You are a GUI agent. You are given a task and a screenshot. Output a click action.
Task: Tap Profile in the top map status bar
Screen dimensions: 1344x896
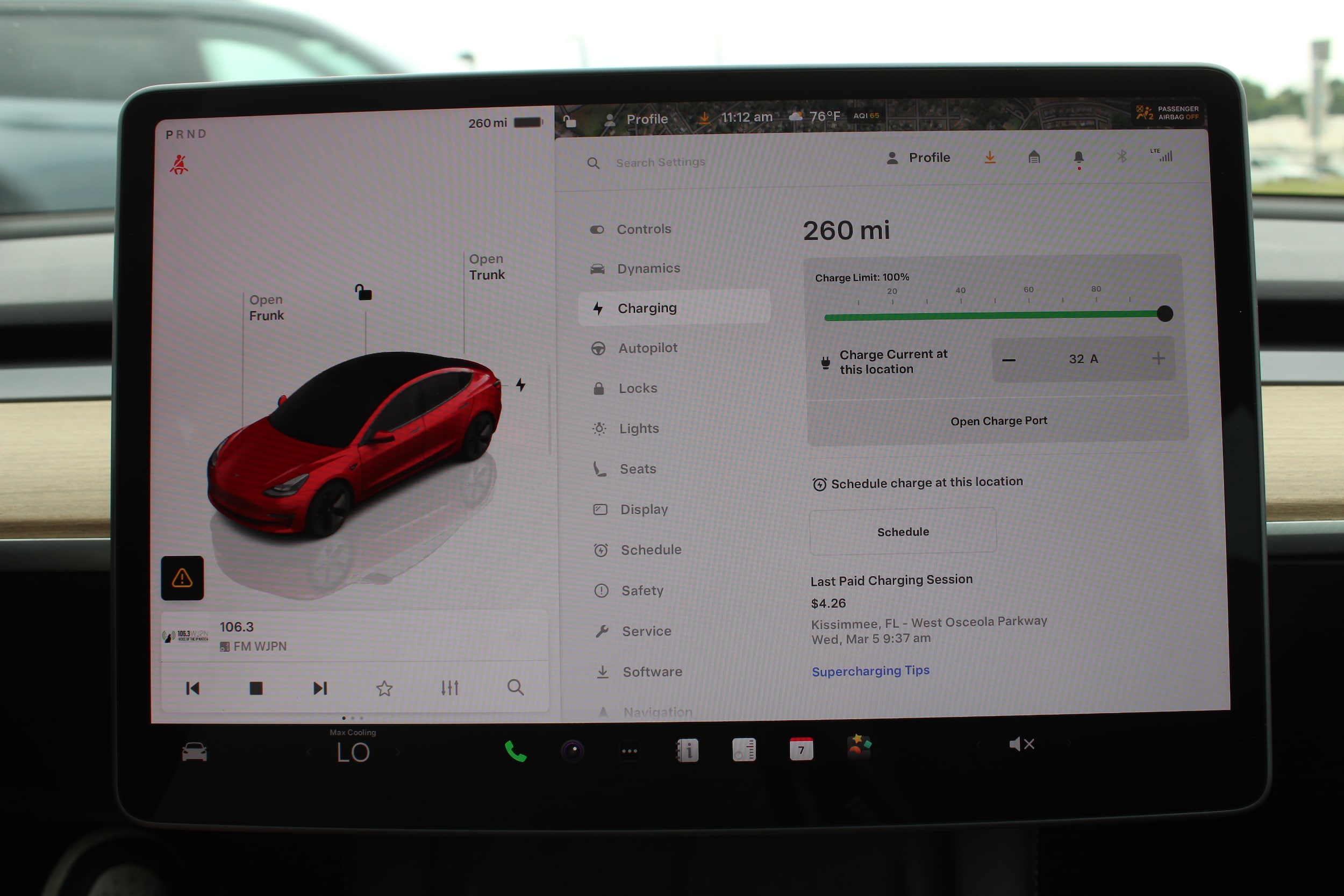click(x=636, y=119)
